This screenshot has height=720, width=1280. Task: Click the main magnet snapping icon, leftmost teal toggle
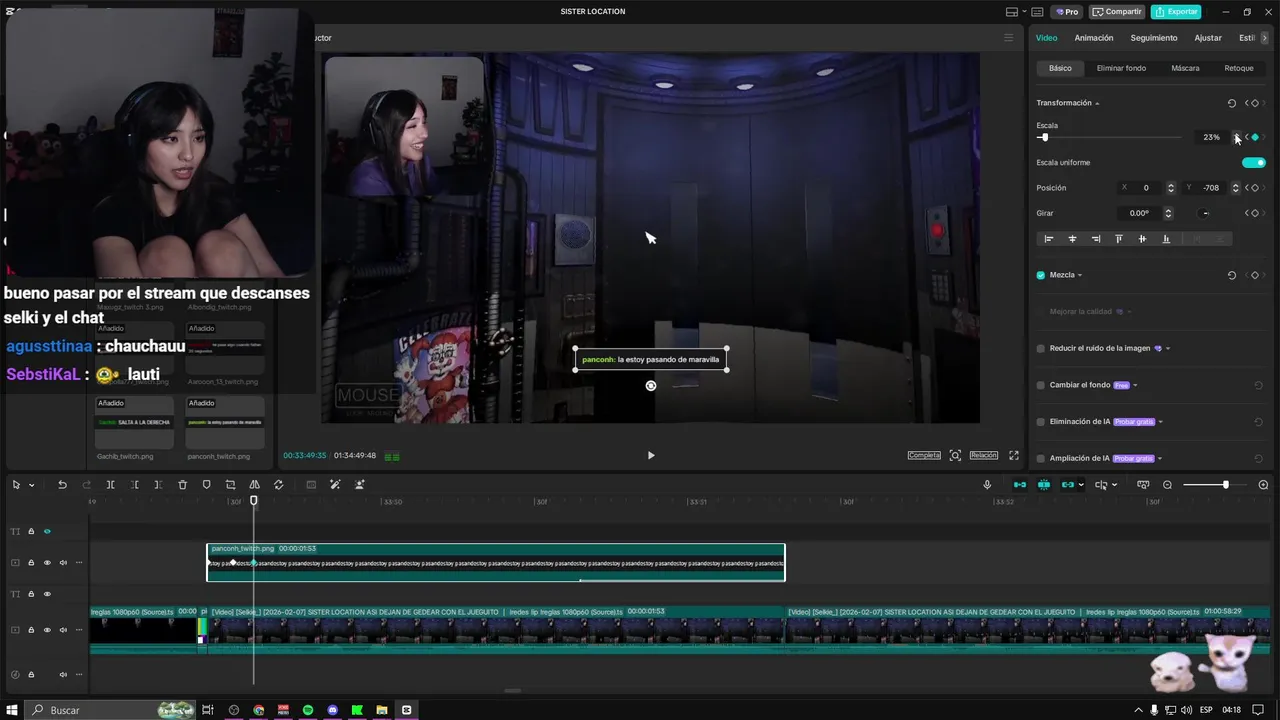[1020, 485]
